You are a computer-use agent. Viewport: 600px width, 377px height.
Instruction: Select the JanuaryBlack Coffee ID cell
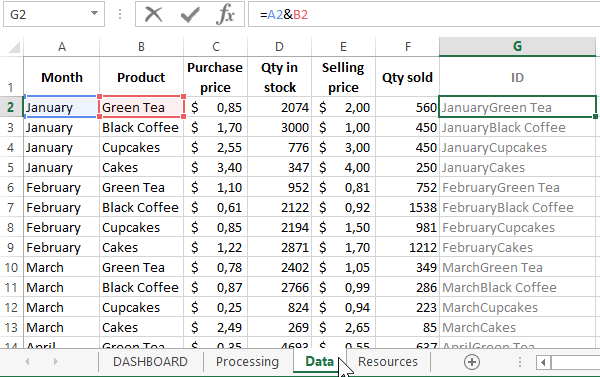point(517,127)
